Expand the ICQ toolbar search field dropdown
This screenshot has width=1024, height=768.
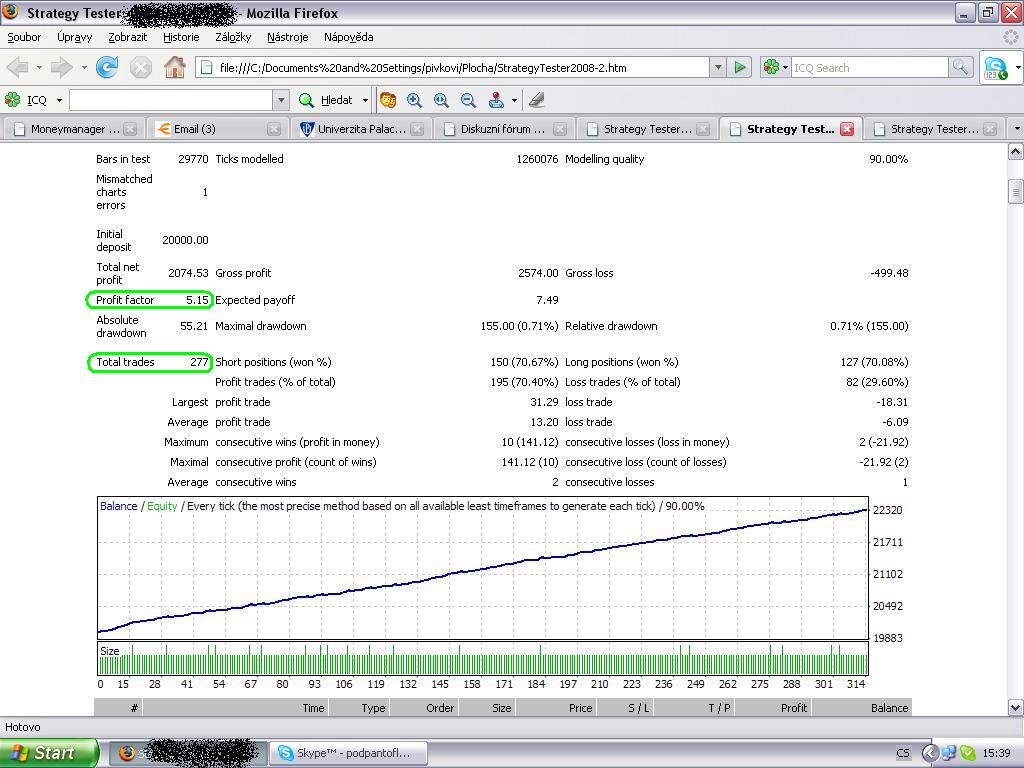281,100
